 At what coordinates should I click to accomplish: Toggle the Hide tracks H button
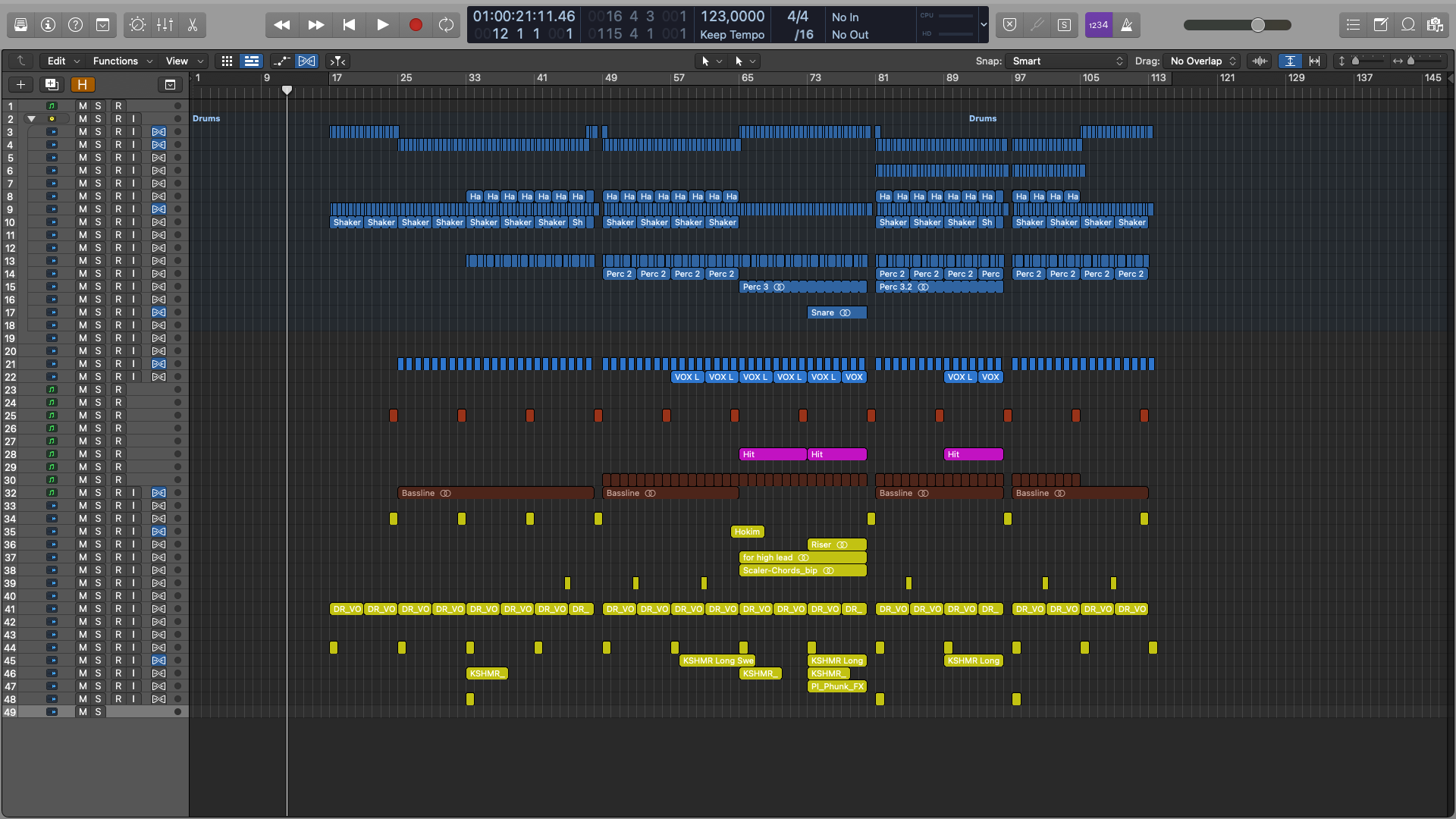tap(82, 84)
